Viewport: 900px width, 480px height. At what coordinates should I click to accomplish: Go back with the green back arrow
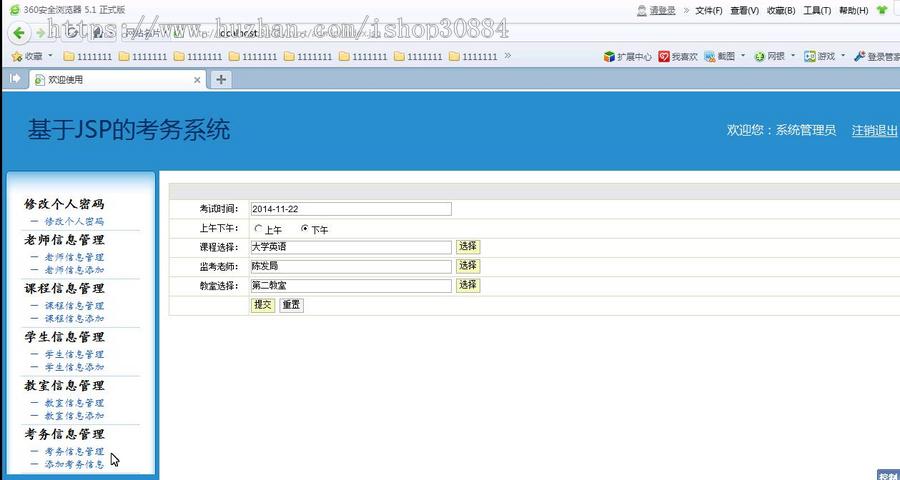click(x=18, y=33)
